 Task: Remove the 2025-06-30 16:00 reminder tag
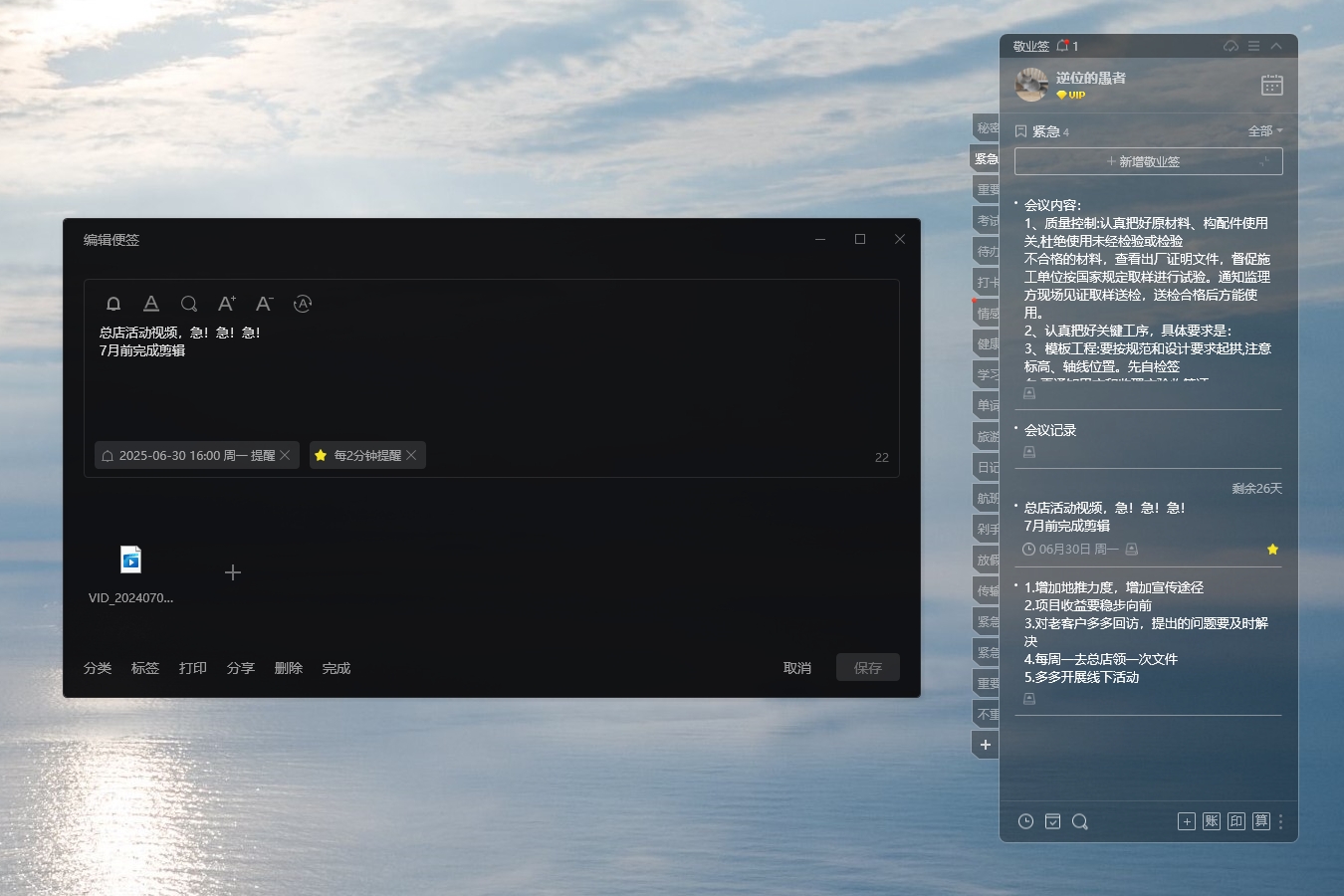click(x=285, y=455)
